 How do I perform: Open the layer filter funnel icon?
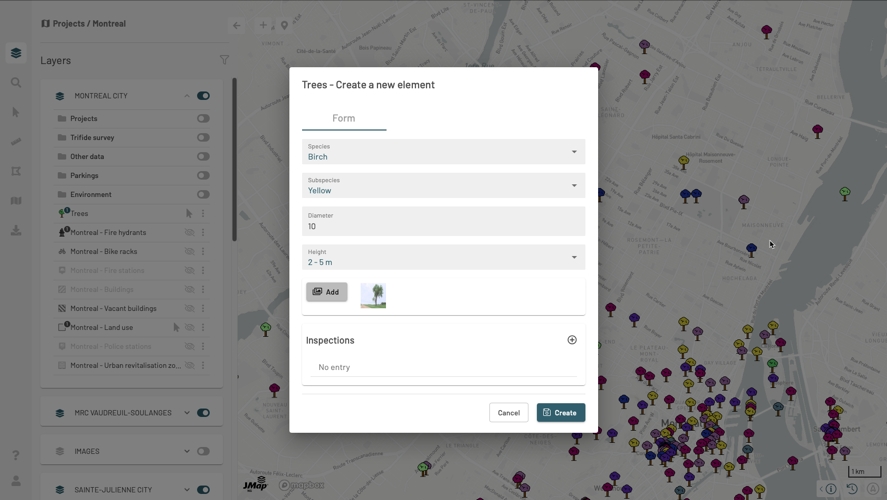tap(224, 60)
